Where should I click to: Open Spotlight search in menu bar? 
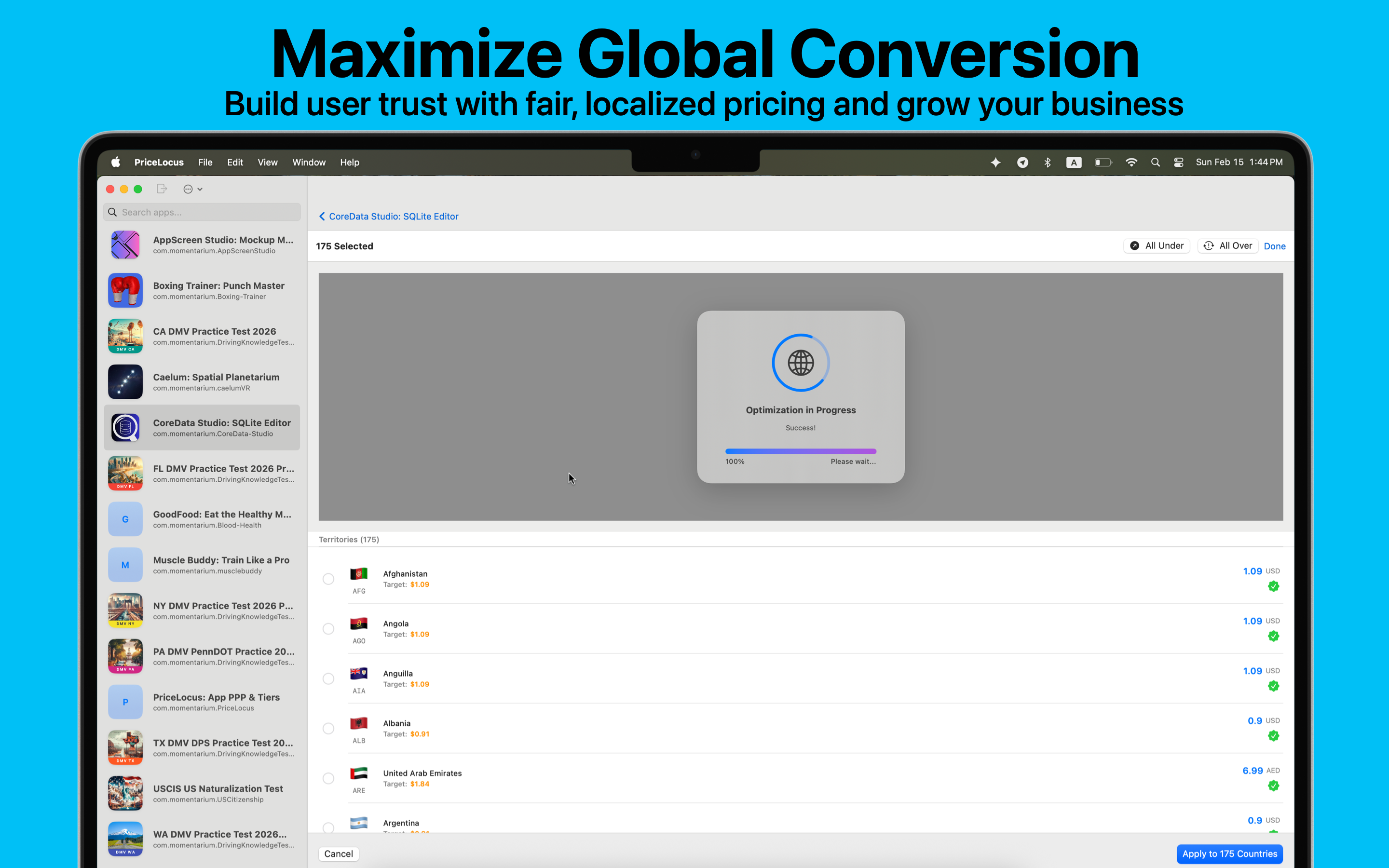click(1156, 163)
